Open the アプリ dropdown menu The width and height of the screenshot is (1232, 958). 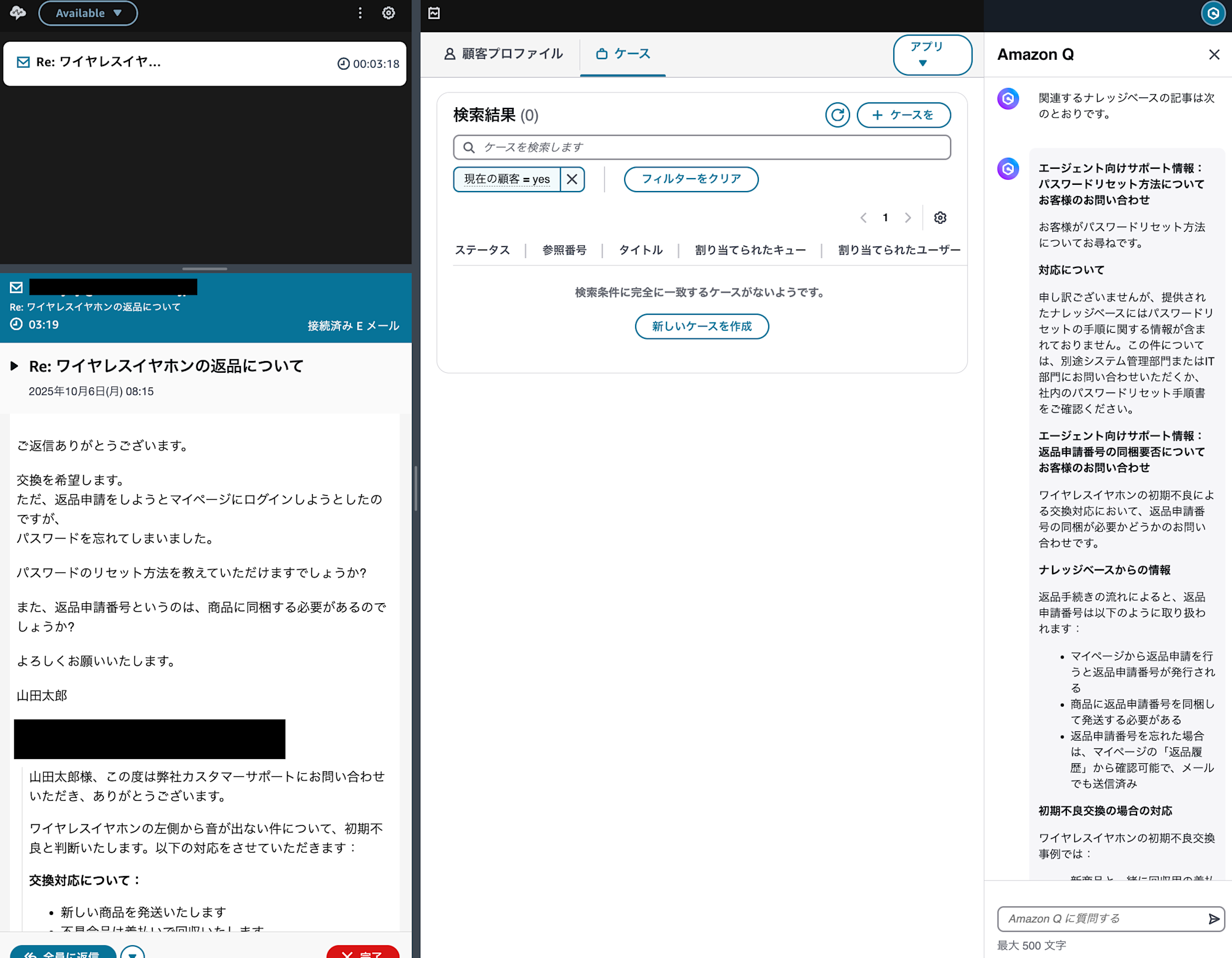(931, 55)
